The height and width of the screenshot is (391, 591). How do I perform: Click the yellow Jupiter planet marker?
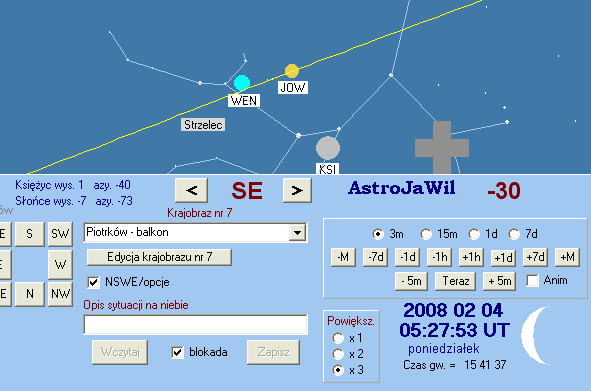(292, 71)
